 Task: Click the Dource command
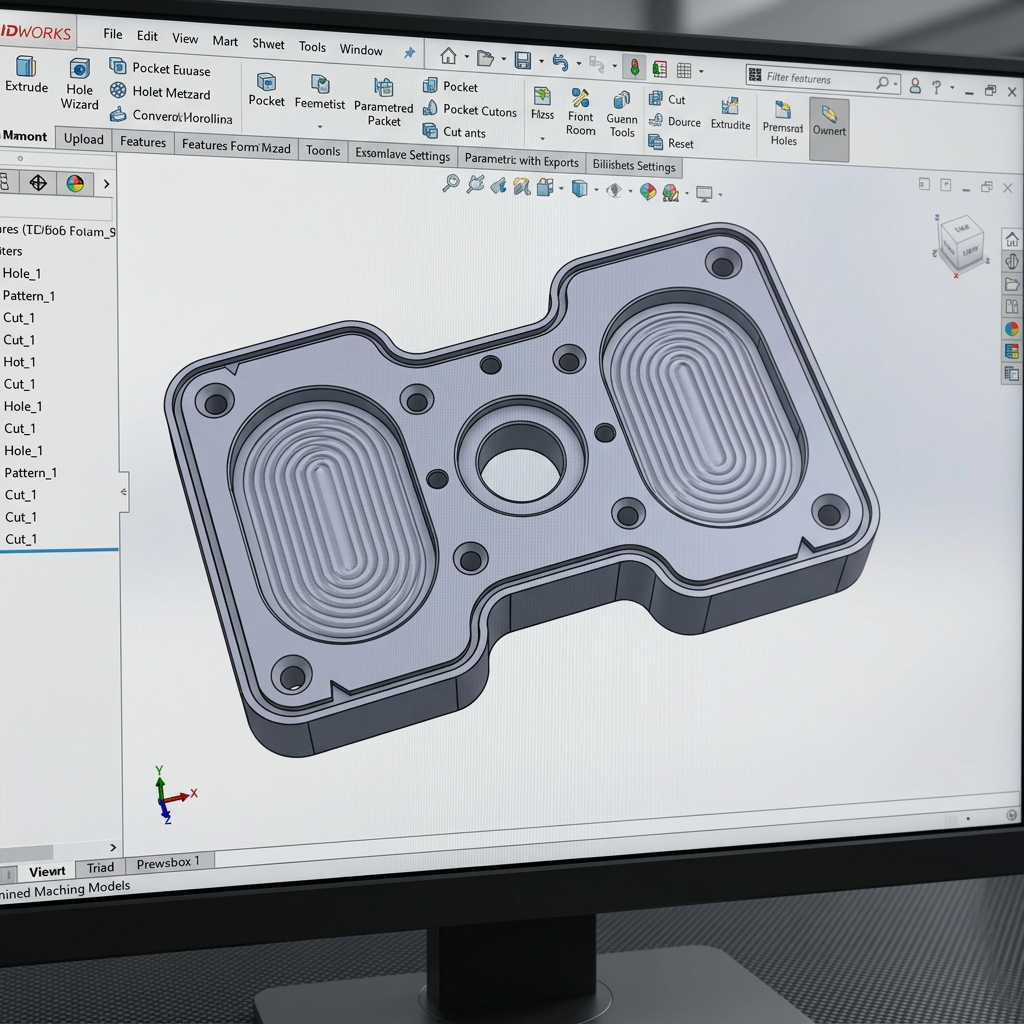tap(674, 121)
